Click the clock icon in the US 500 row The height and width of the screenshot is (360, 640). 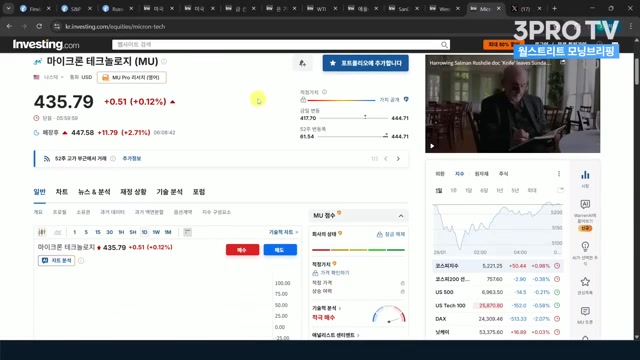557,292
